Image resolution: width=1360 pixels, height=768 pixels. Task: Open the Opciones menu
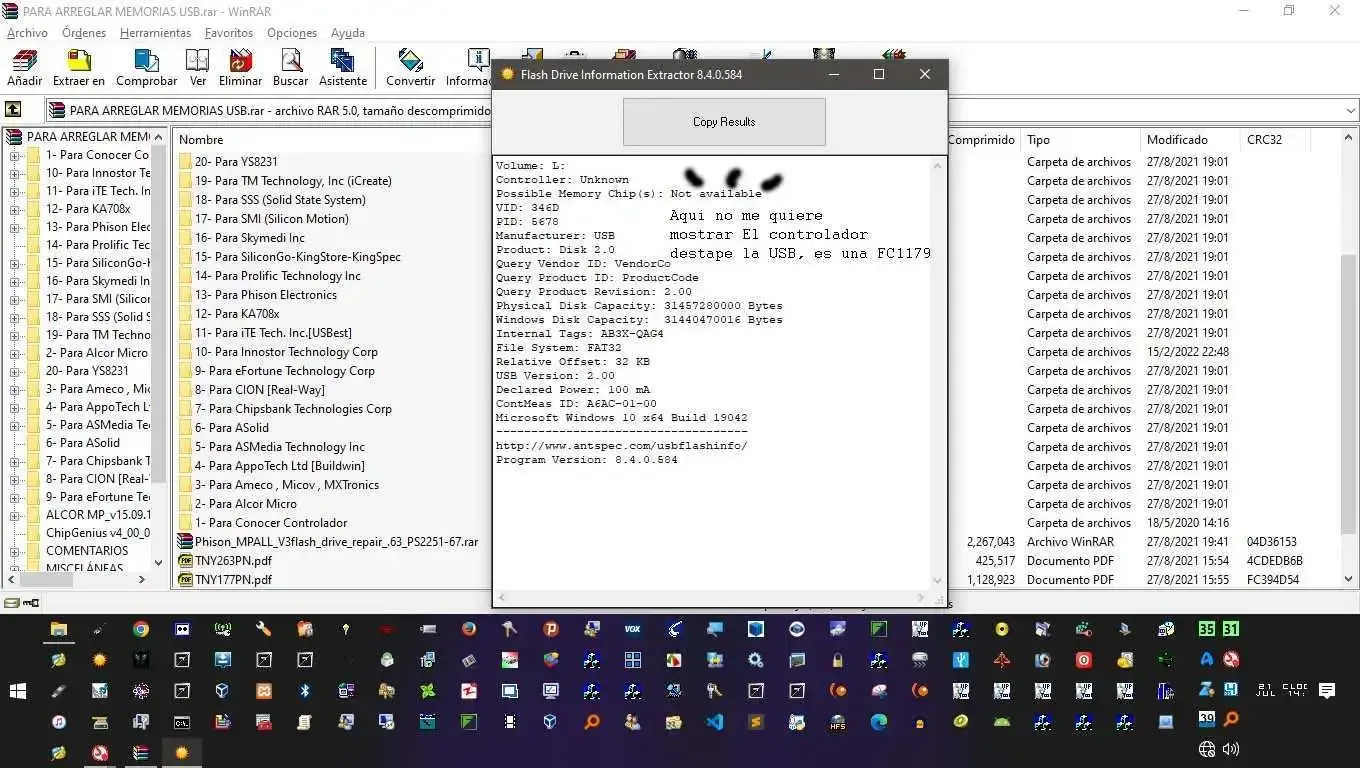(292, 33)
